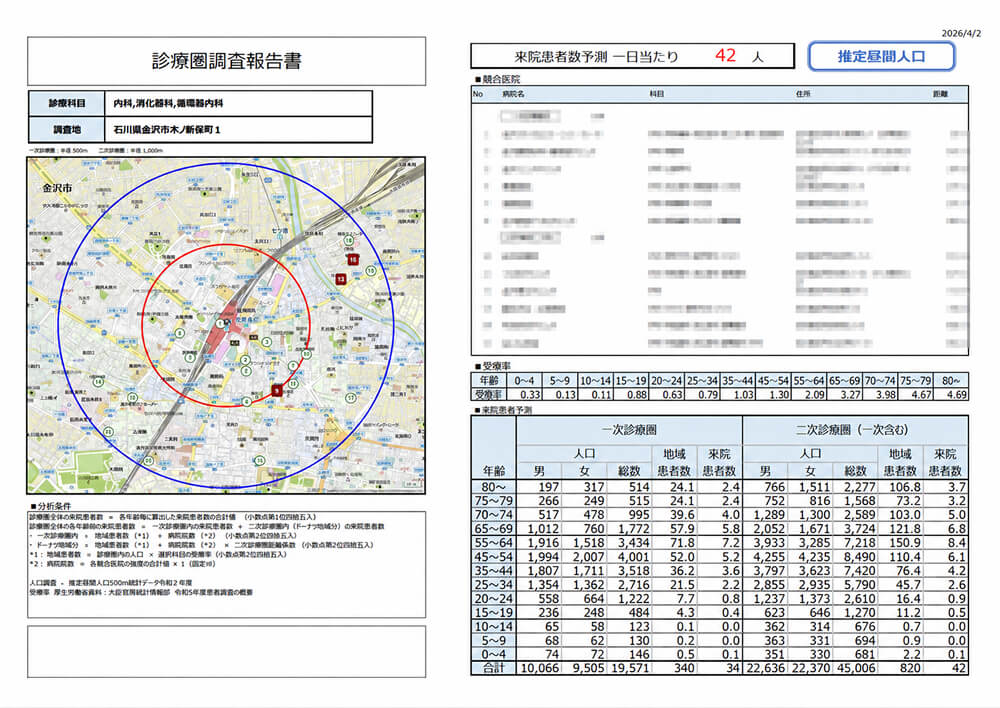Click the total population cell 45,006

click(x=855, y=668)
